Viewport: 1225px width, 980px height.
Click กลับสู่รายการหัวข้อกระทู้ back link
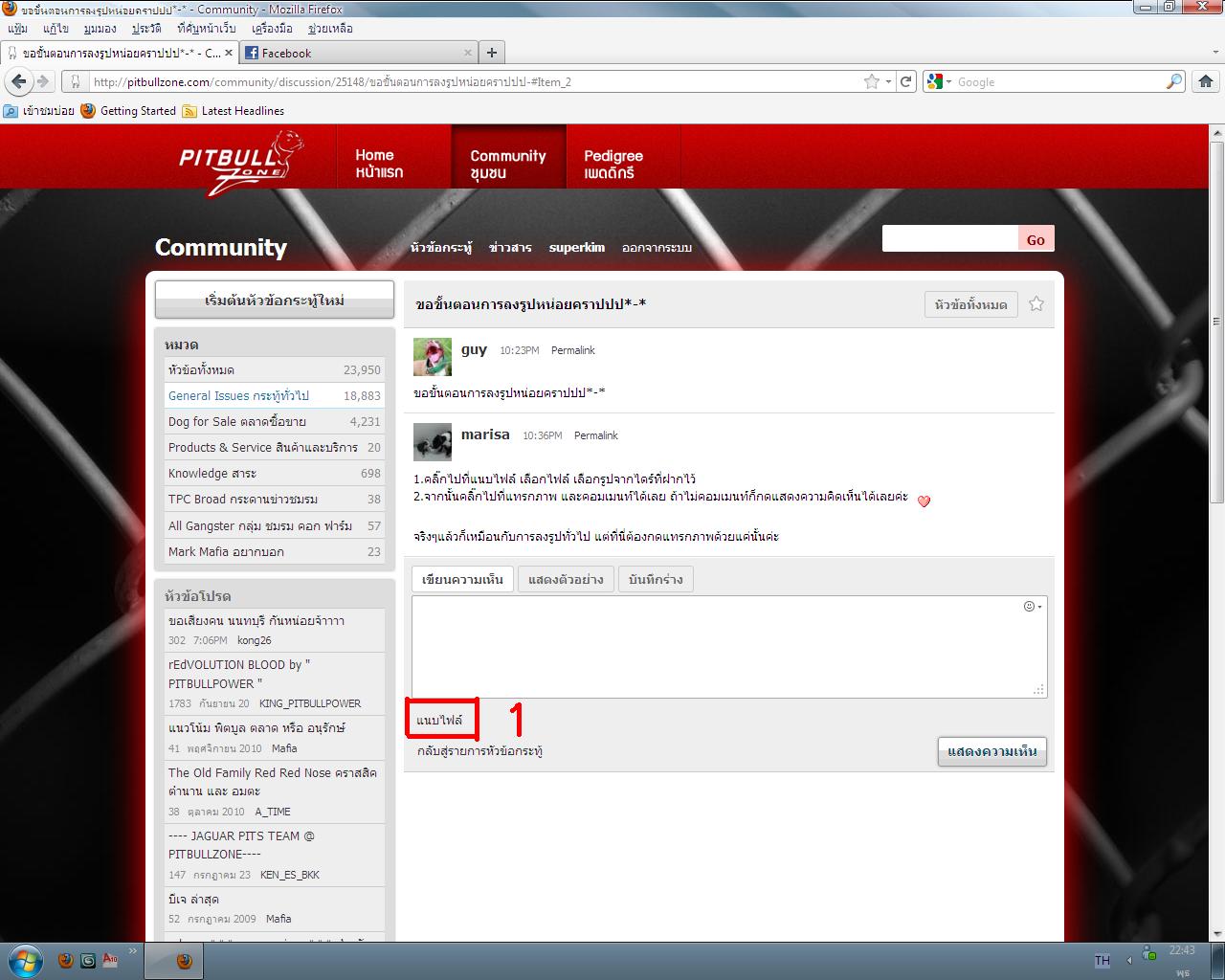point(480,751)
